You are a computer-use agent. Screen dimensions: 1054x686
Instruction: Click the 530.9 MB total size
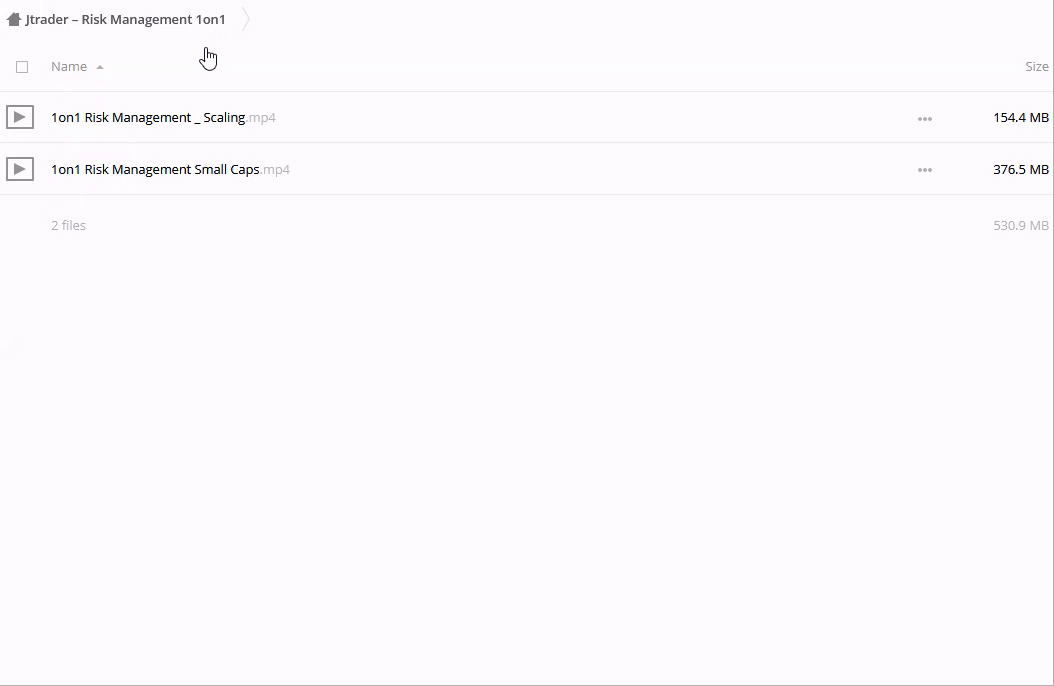click(x=1020, y=225)
